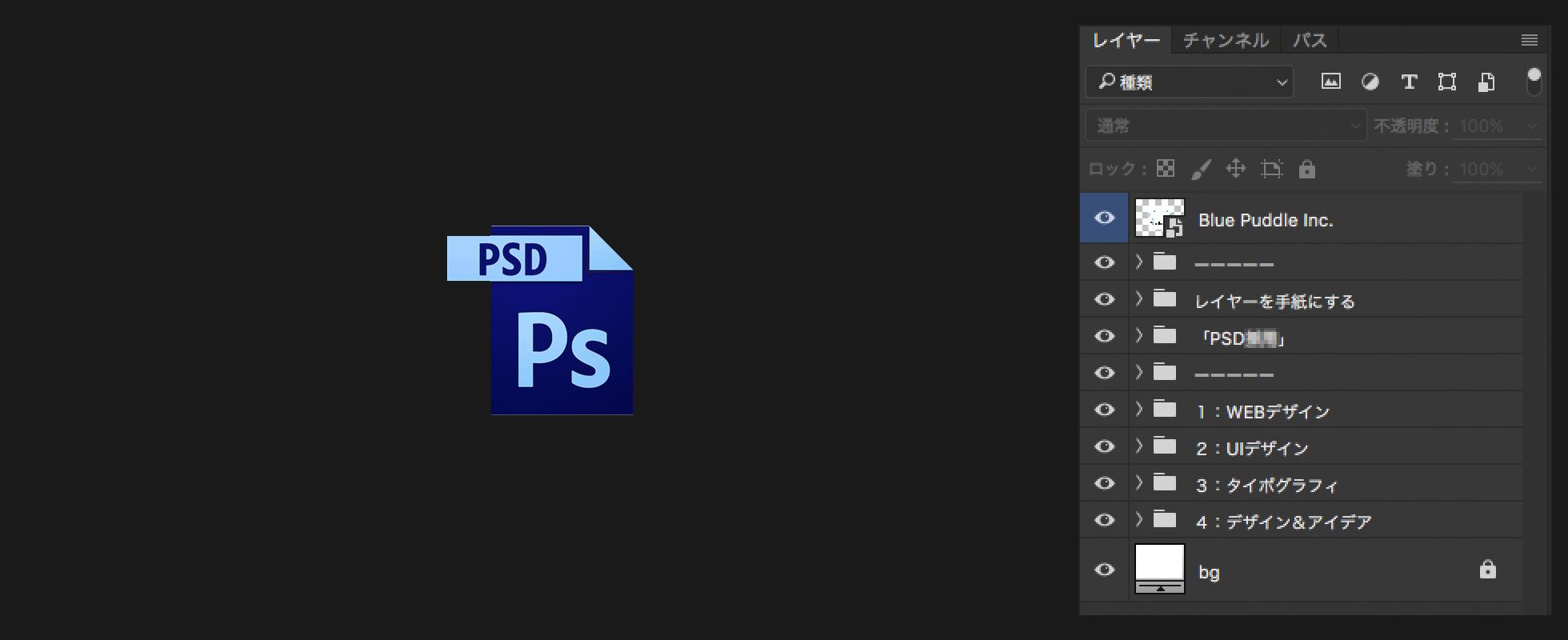Click folder icon of レイヤーを手紙にする group
The width and height of the screenshot is (1568, 640).
1165,299
